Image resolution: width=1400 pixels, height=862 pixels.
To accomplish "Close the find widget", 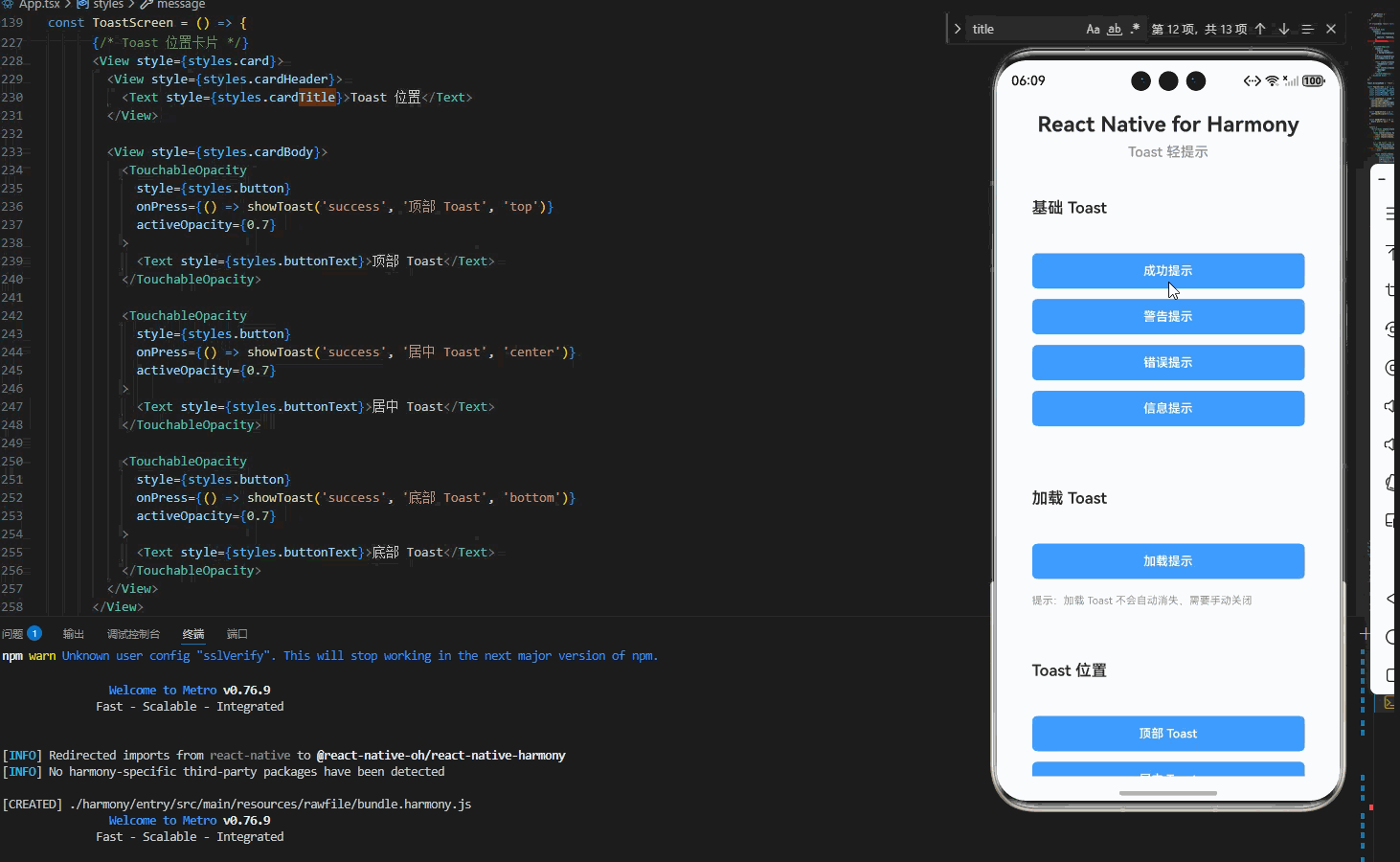I will click(x=1331, y=29).
